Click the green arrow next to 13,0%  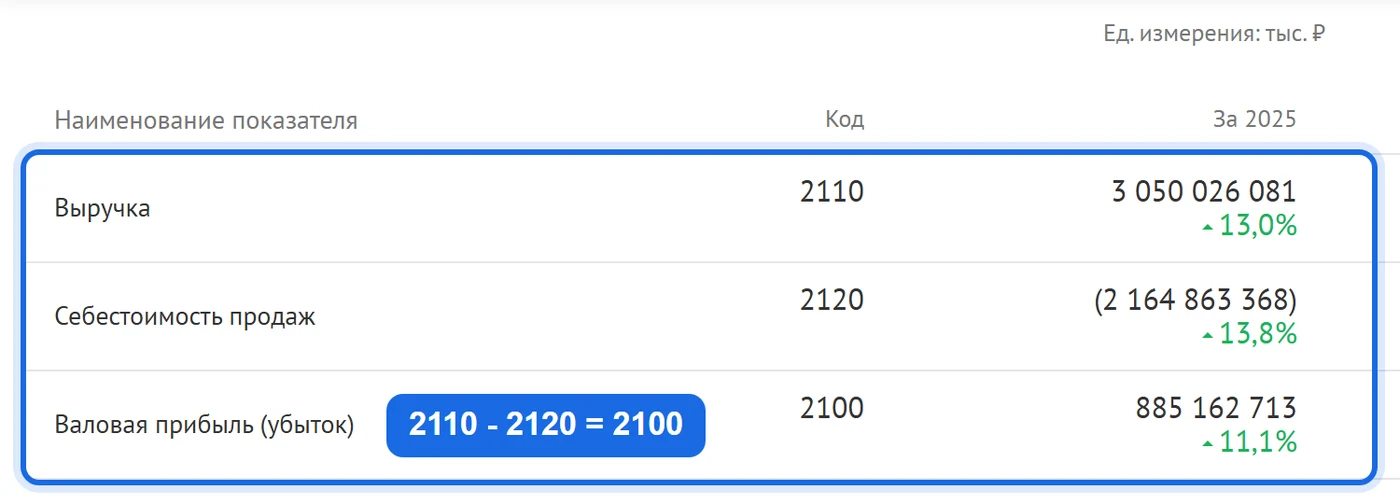coord(1208,228)
